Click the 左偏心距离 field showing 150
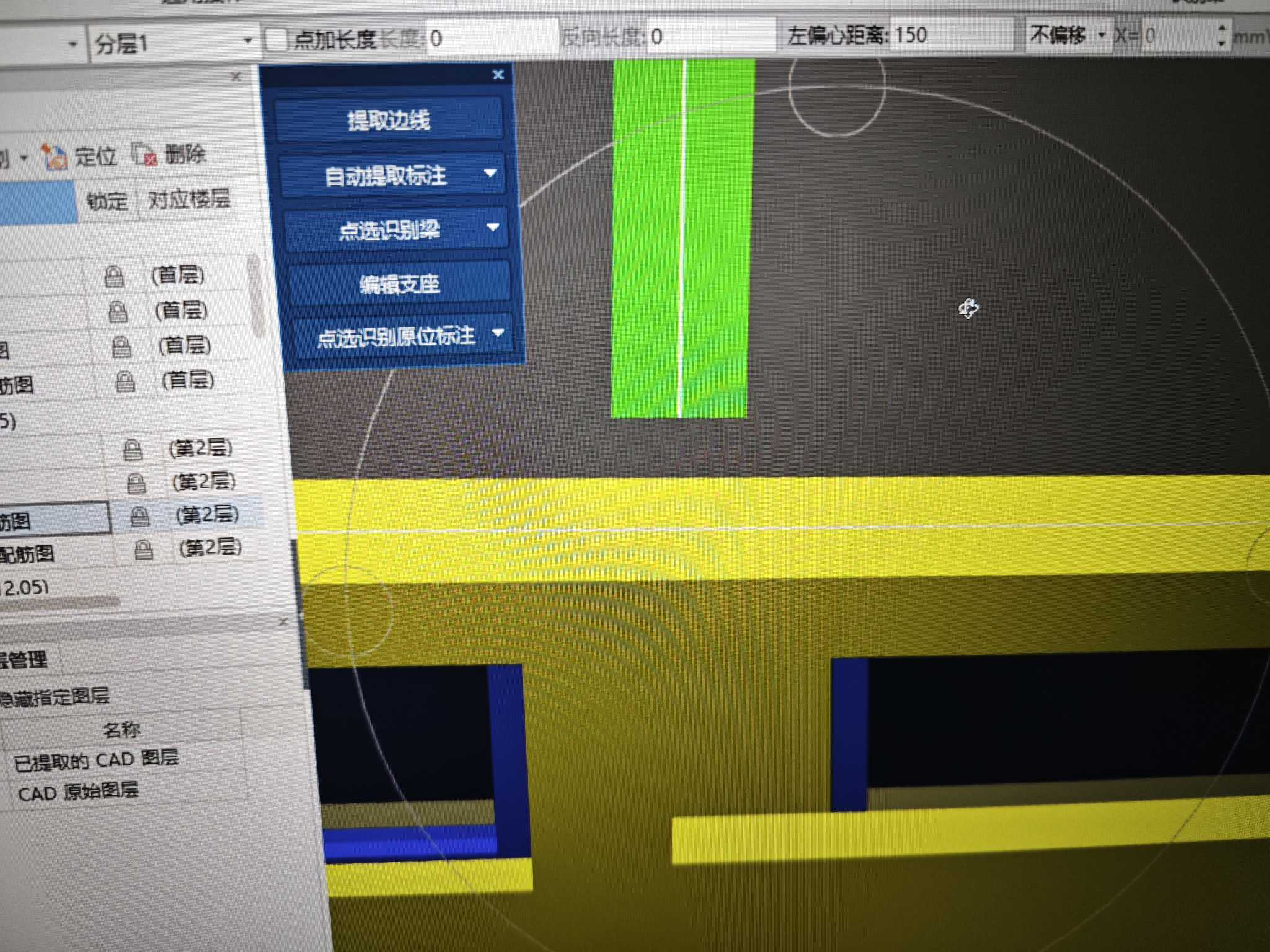 click(x=952, y=35)
